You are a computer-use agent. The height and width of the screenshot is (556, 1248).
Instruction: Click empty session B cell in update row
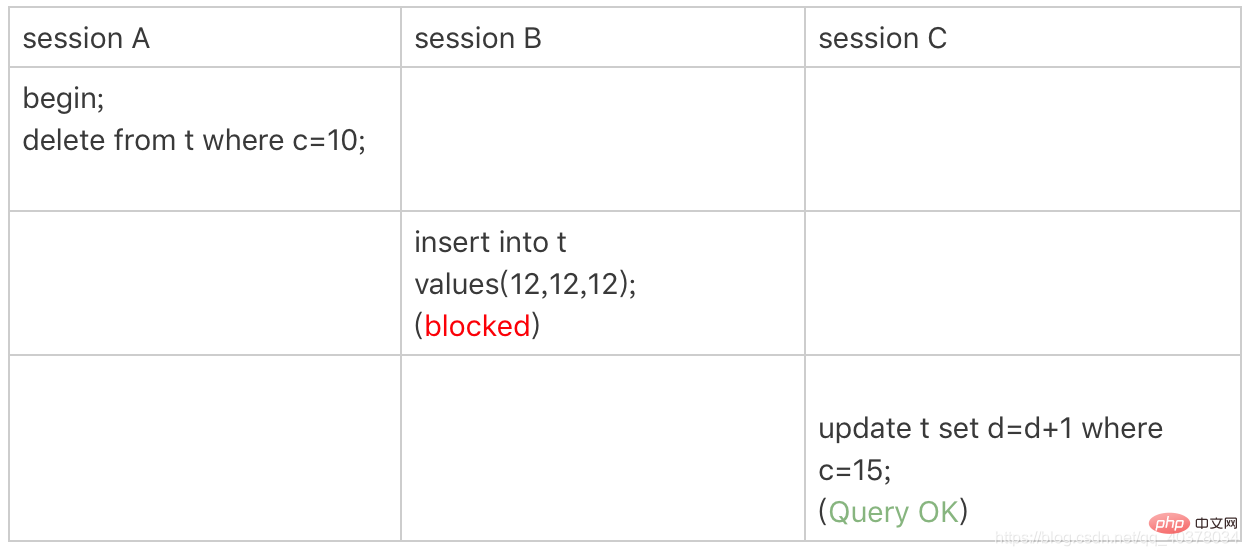[x=603, y=447]
